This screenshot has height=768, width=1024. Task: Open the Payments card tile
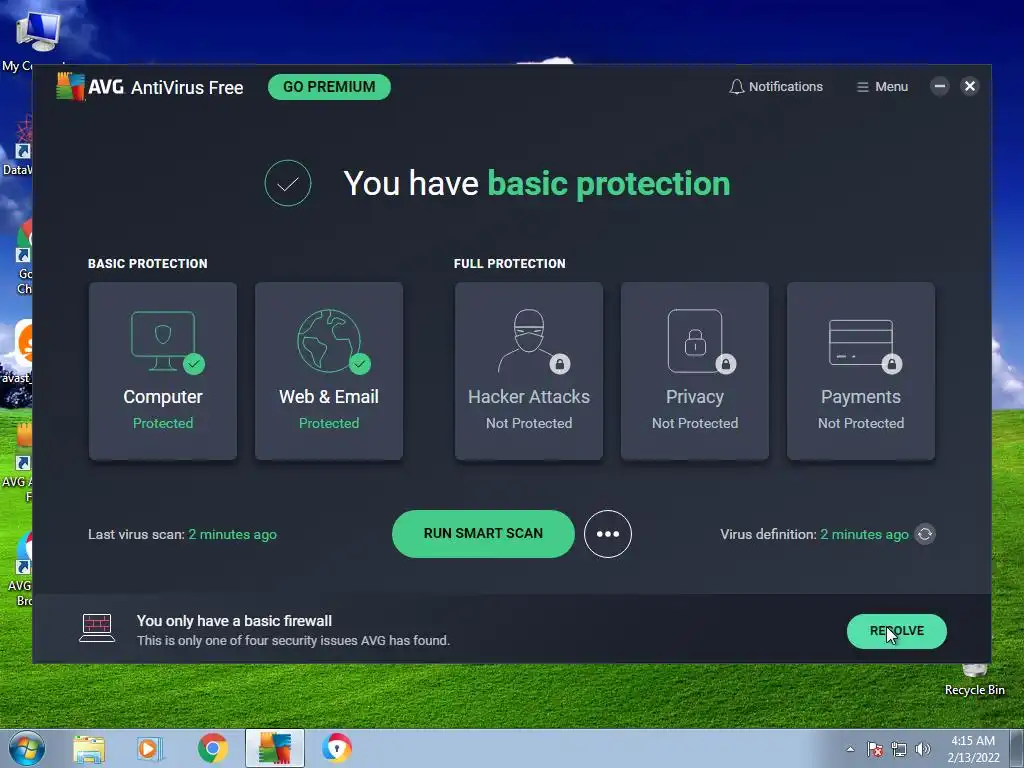861,371
